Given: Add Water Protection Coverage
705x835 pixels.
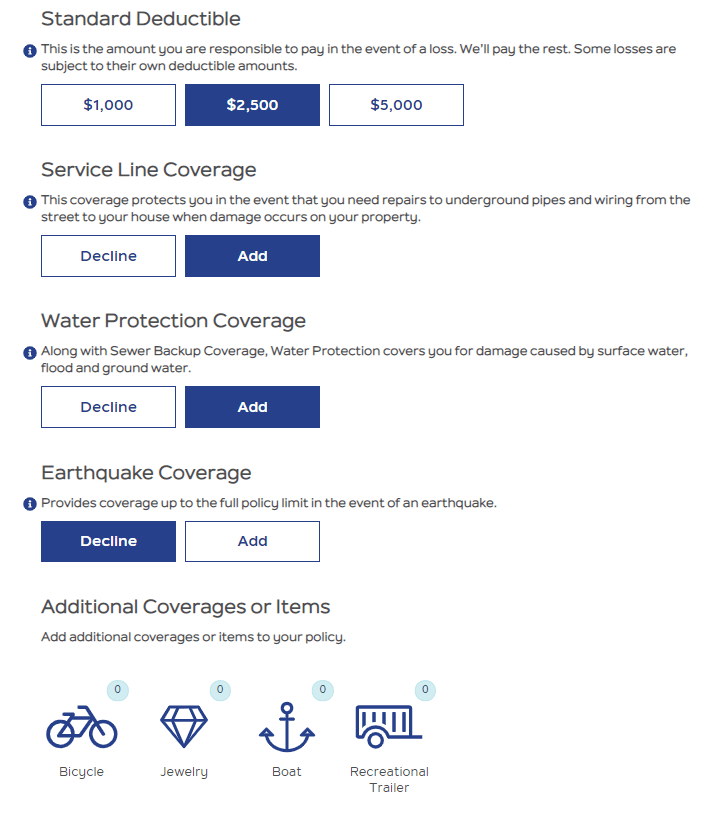Looking at the screenshot, I should pos(252,407).
